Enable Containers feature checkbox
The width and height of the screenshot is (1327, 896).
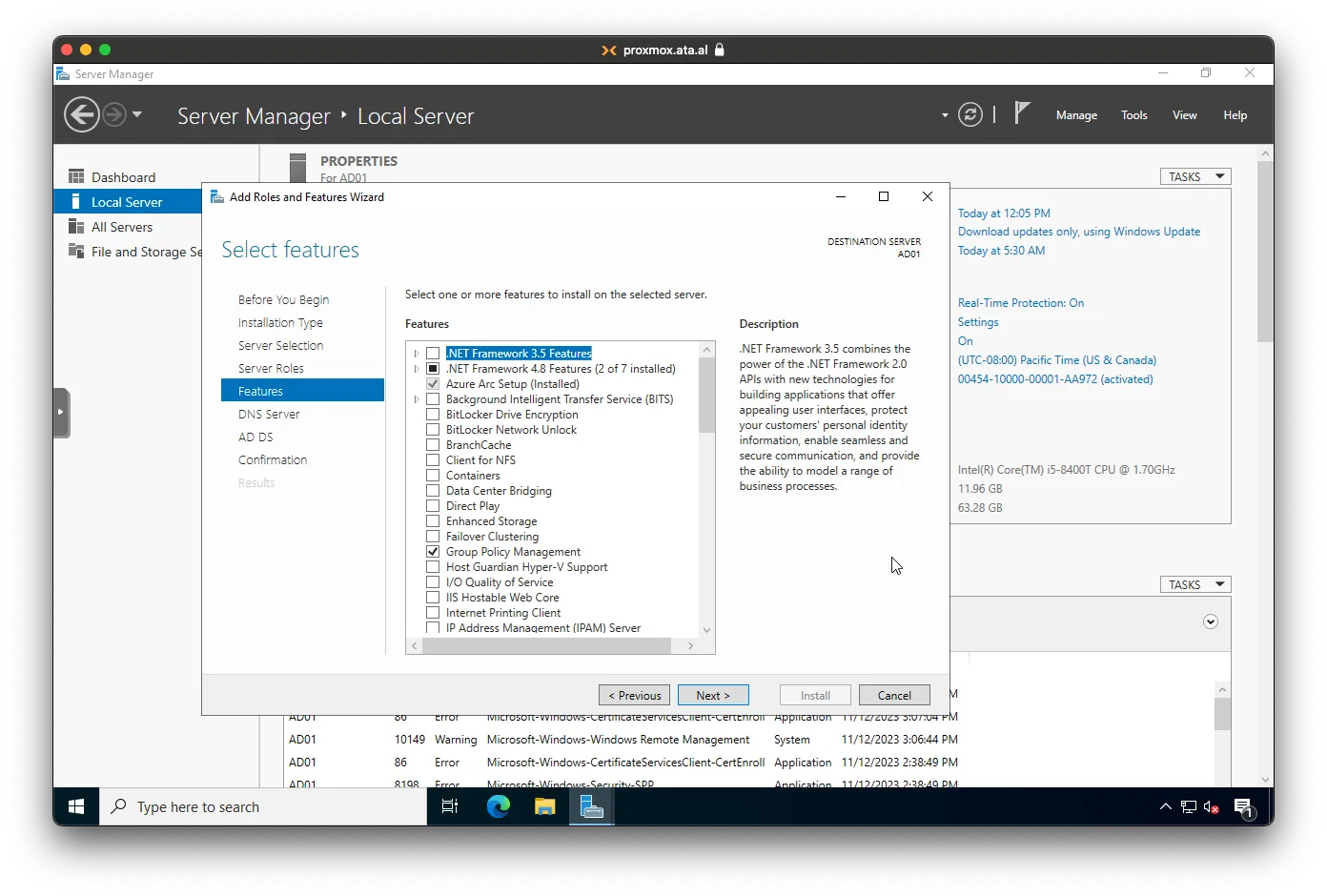(x=433, y=476)
